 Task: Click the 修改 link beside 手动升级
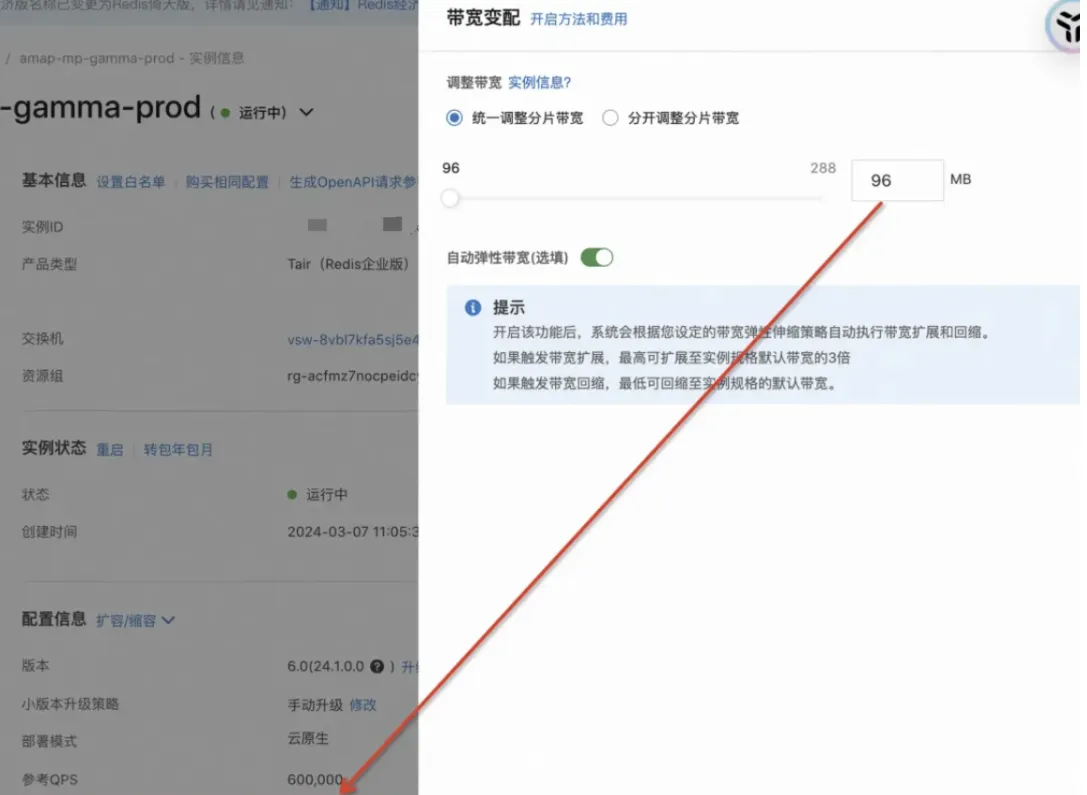(363, 705)
